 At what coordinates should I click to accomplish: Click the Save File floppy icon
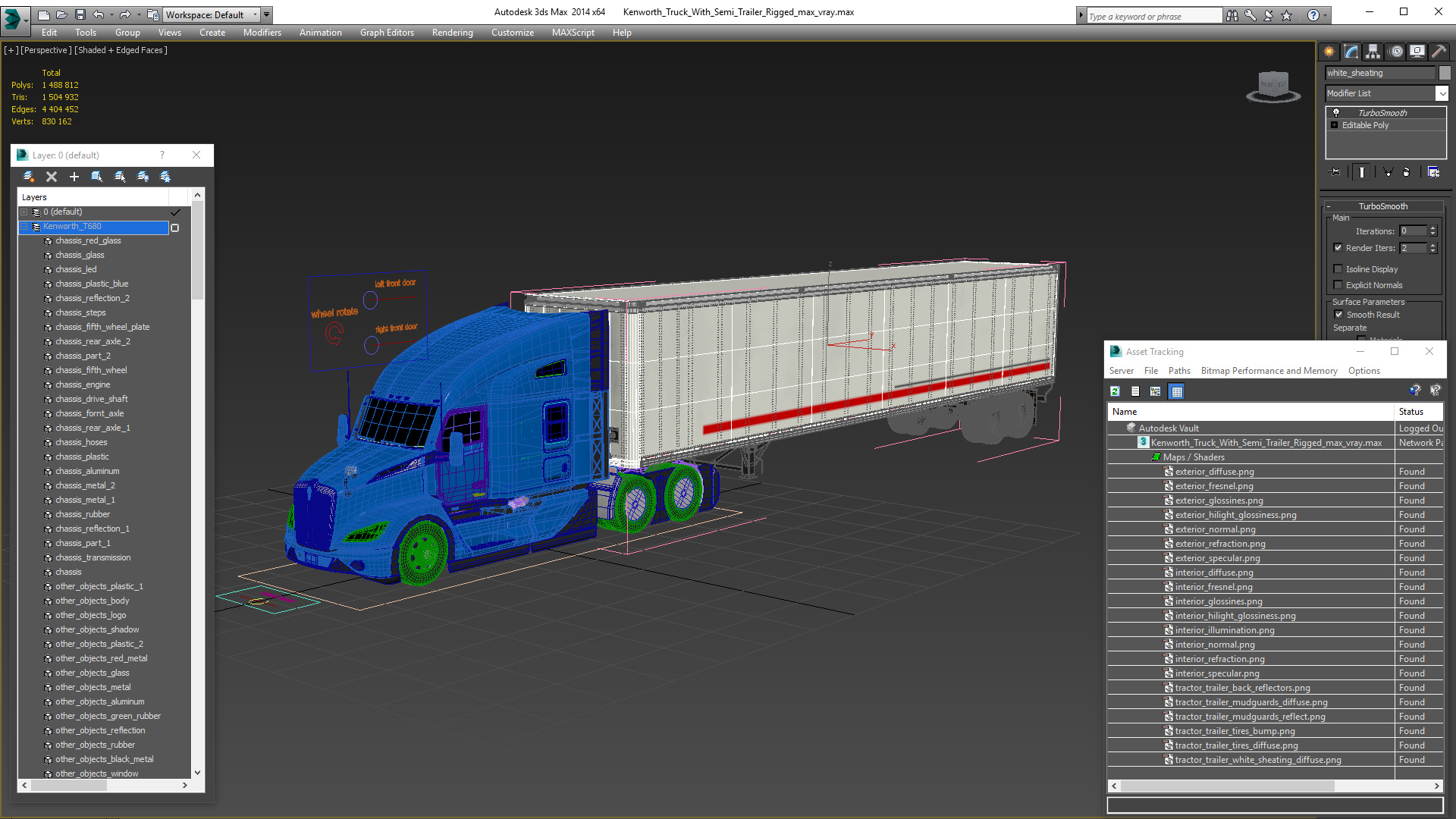(80, 14)
